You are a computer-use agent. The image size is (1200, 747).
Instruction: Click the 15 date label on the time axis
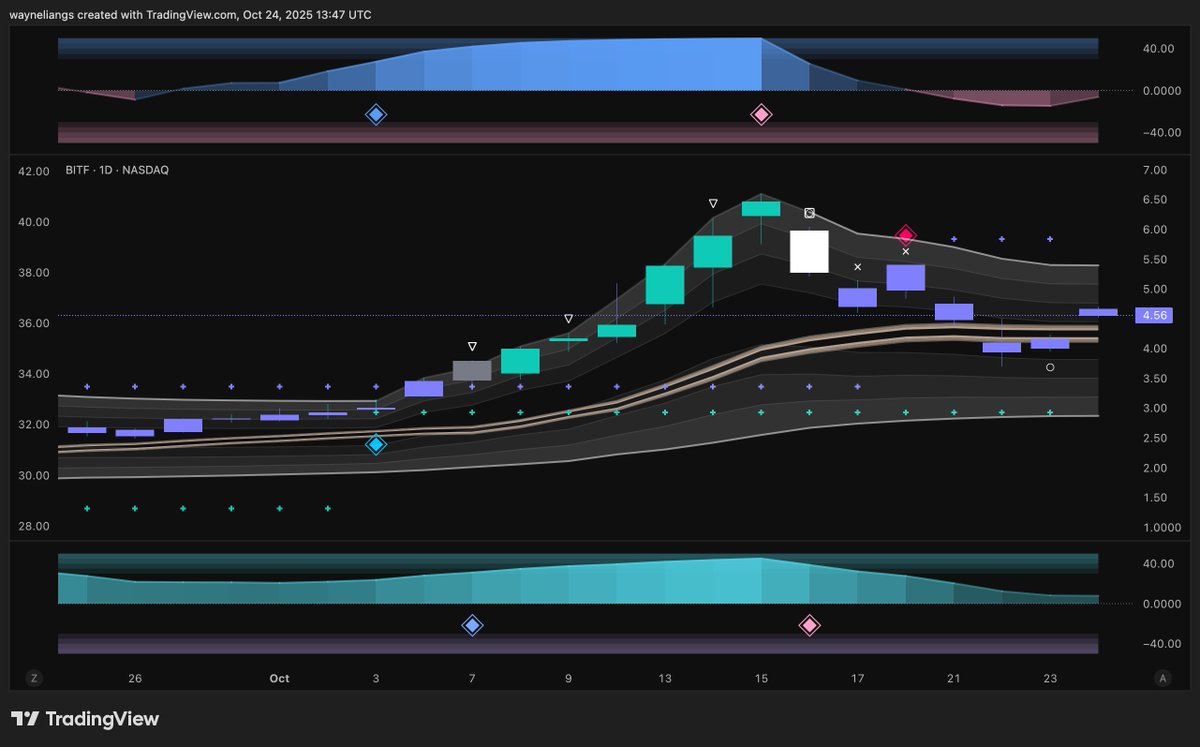761,678
